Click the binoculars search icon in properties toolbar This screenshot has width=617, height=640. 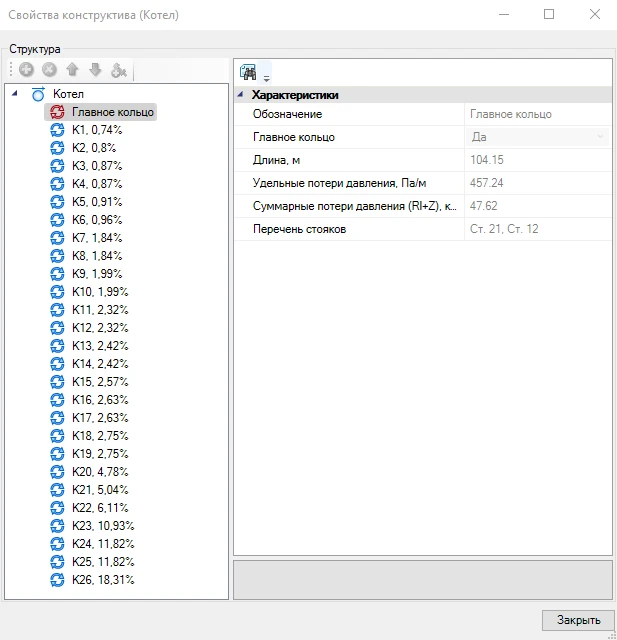click(248, 72)
